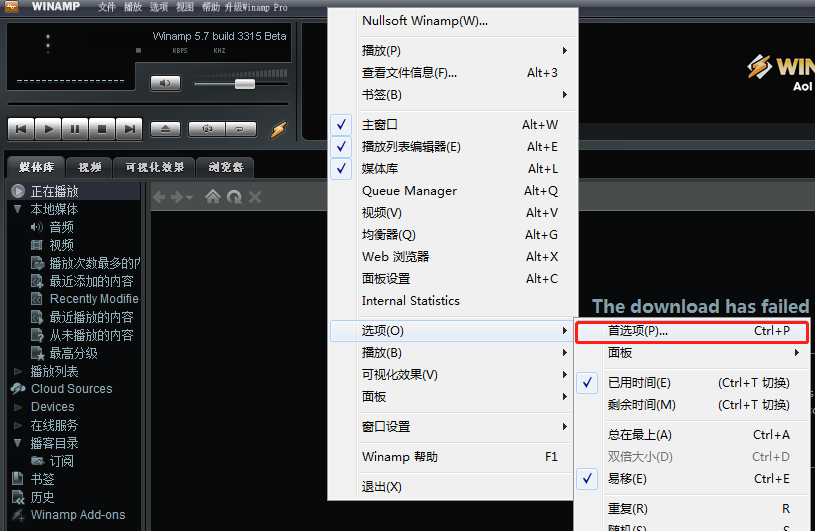Click the Eject open file button
The image size is (815, 531).
[x=165, y=129]
